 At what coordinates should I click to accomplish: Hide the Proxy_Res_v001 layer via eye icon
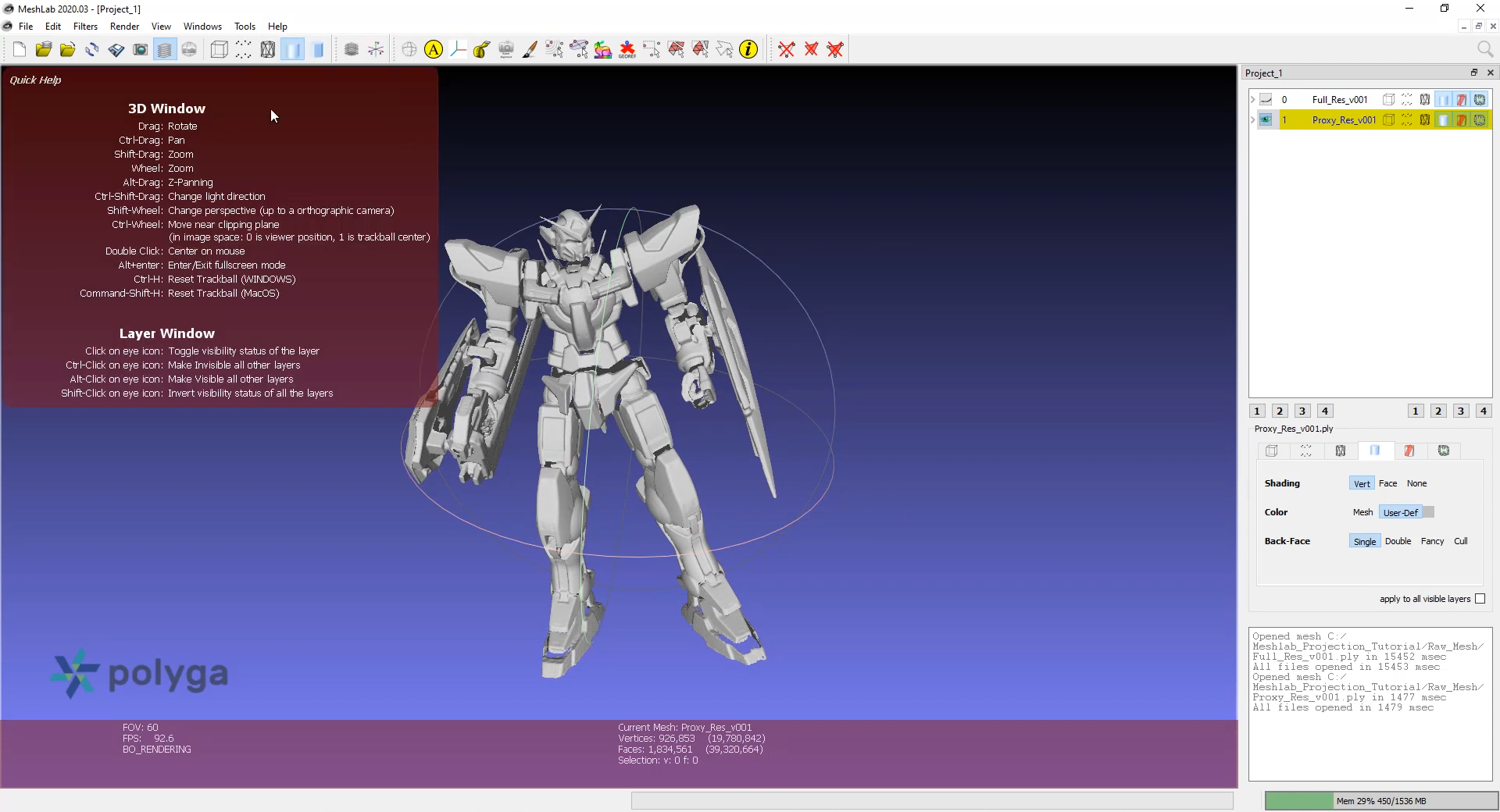coord(1266,120)
